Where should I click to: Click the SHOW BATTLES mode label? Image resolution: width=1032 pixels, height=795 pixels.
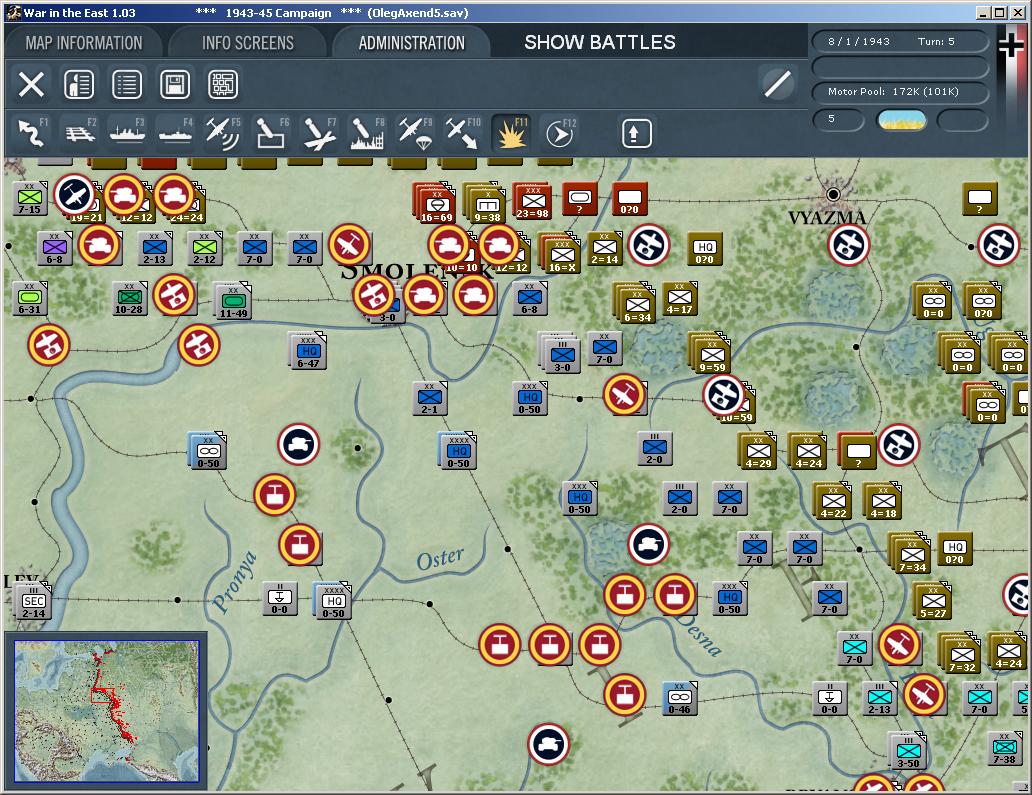tap(600, 42)
